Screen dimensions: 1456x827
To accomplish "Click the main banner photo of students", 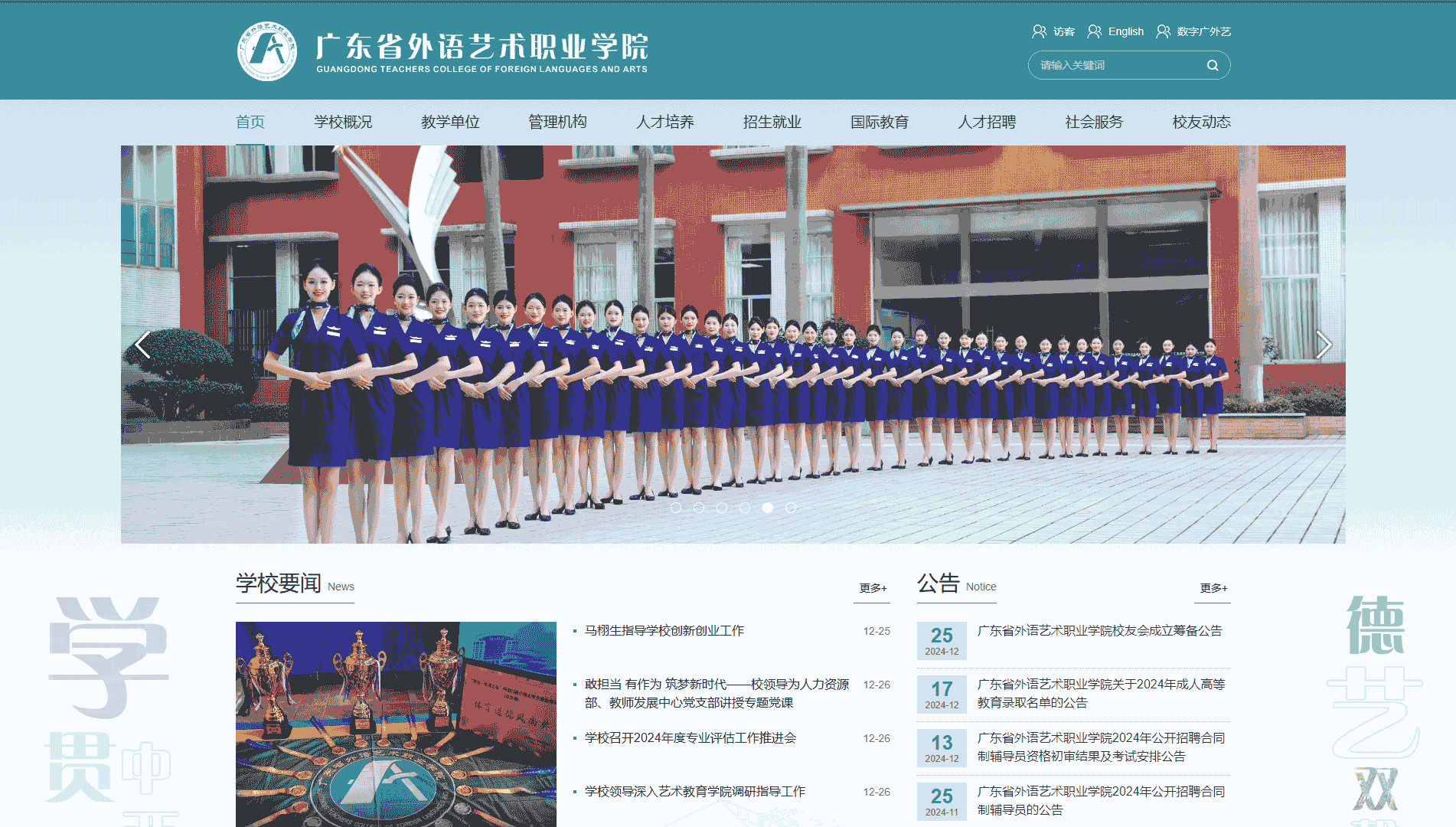I will click(733, 345).
